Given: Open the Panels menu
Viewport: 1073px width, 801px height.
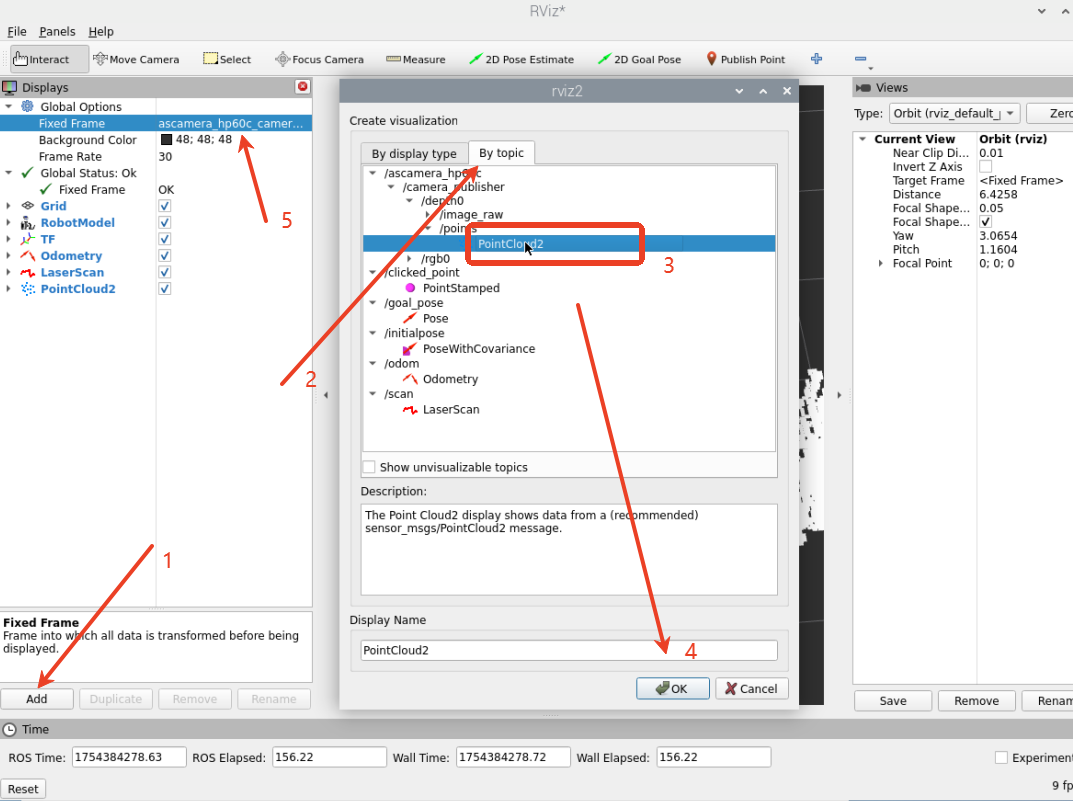Looking at the screenshot, I should pos(57,31).
